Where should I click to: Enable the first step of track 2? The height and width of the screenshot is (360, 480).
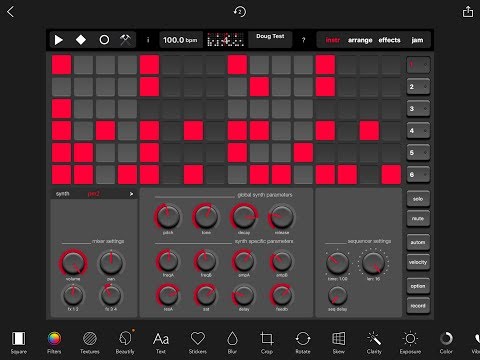click(61, 87)
